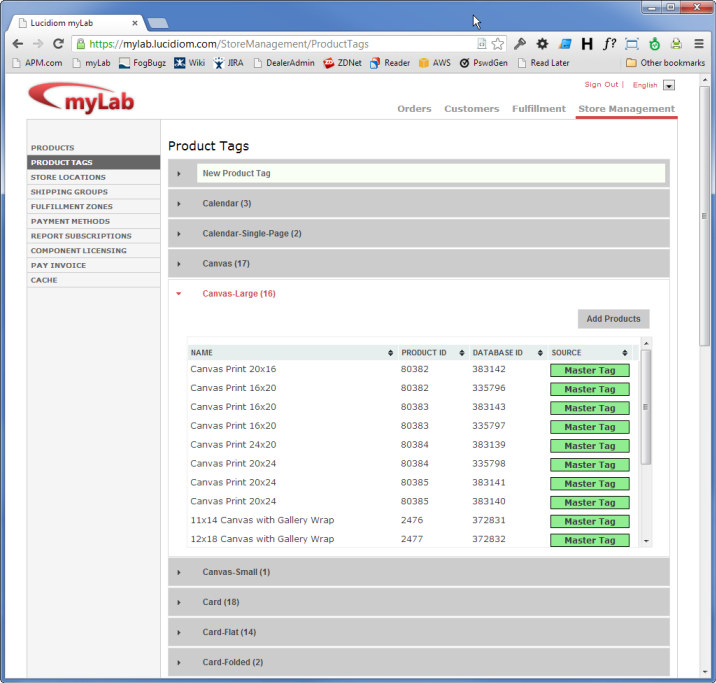
Task: Open Pay Invoice in the sidebar
Action: pos(94,265)
